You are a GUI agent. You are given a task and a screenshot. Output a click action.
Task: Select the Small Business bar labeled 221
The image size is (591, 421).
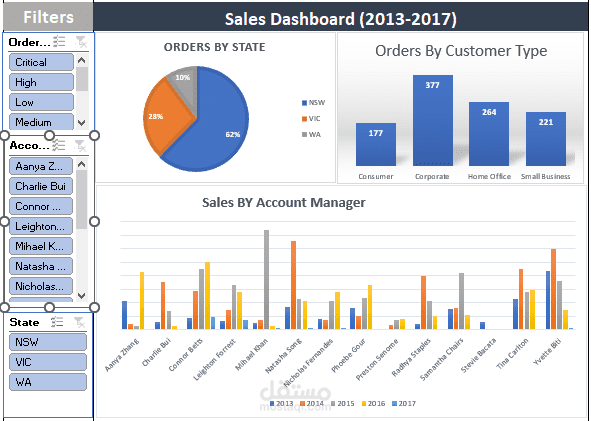pyautogui.click(x=546, y=139)
